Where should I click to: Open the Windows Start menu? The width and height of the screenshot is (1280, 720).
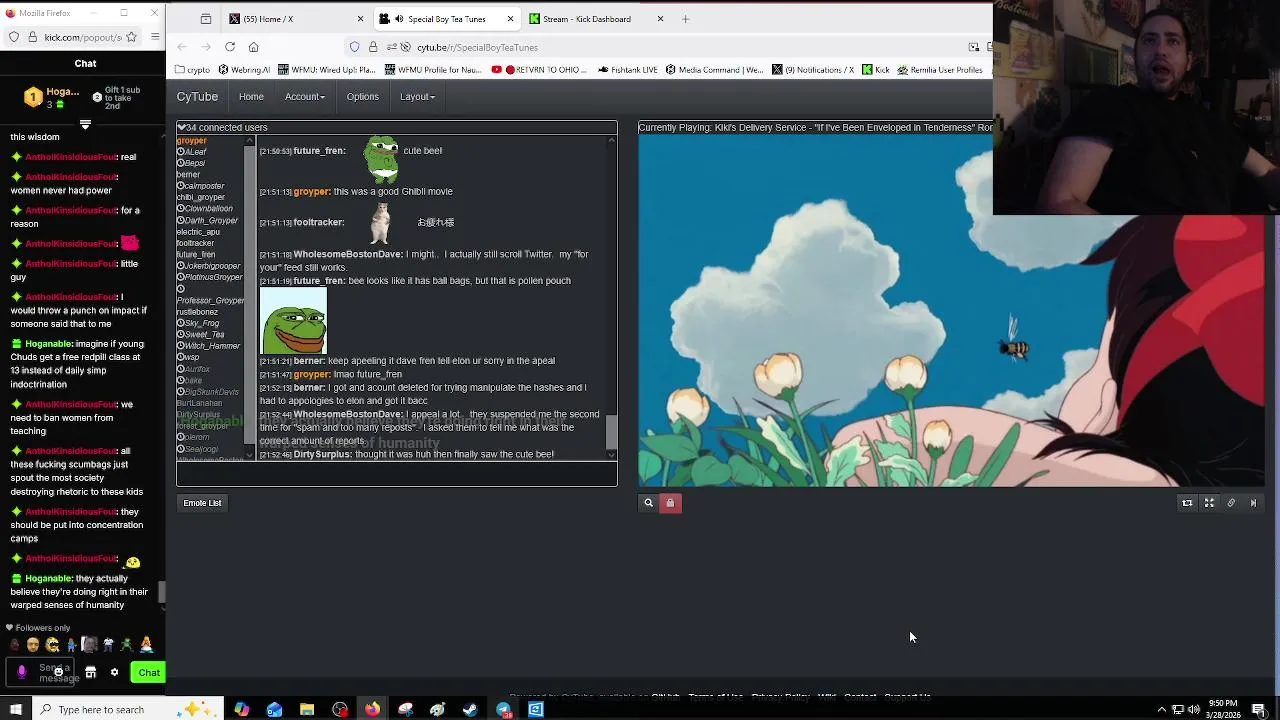[x=15, y=710]
